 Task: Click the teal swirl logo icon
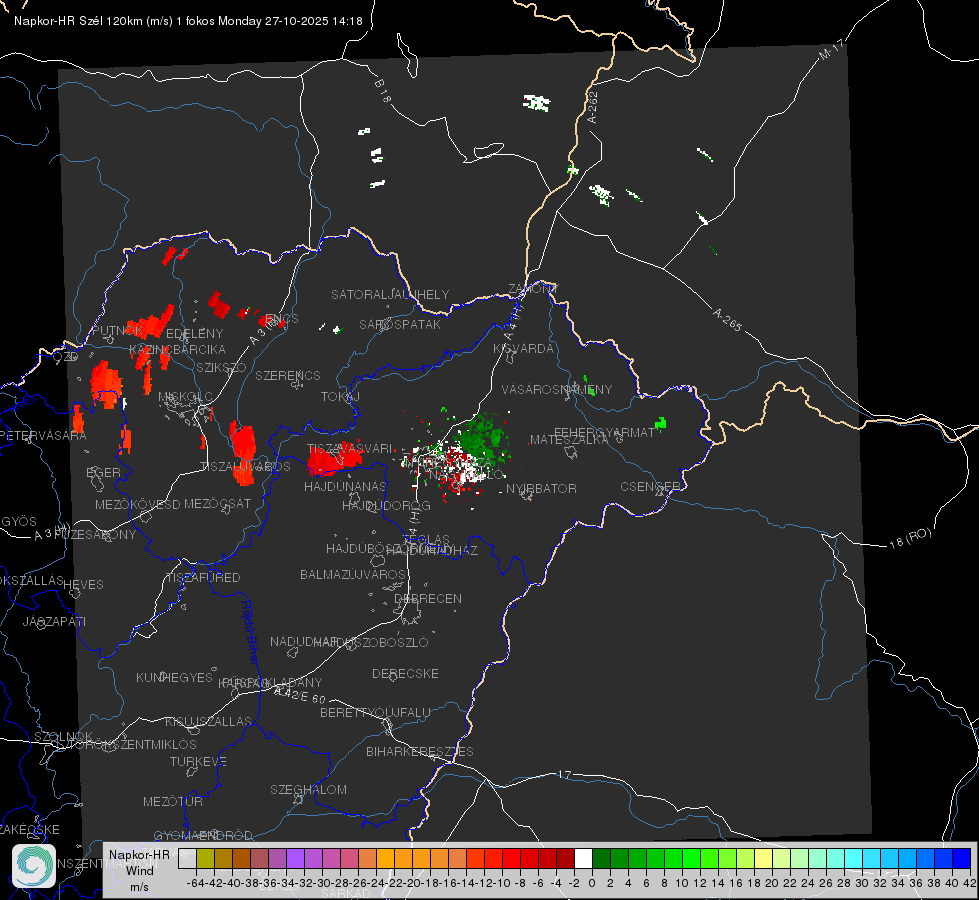[34, 866]
